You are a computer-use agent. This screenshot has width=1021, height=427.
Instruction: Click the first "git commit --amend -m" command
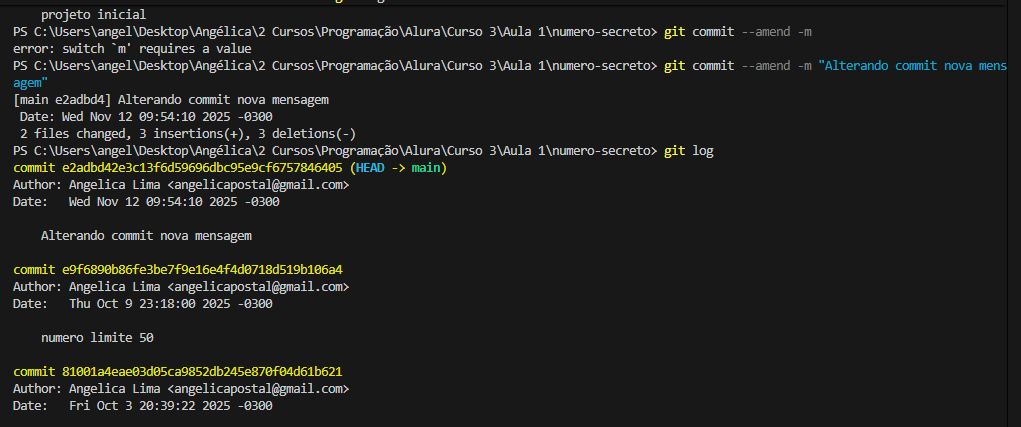pos(738,32)
